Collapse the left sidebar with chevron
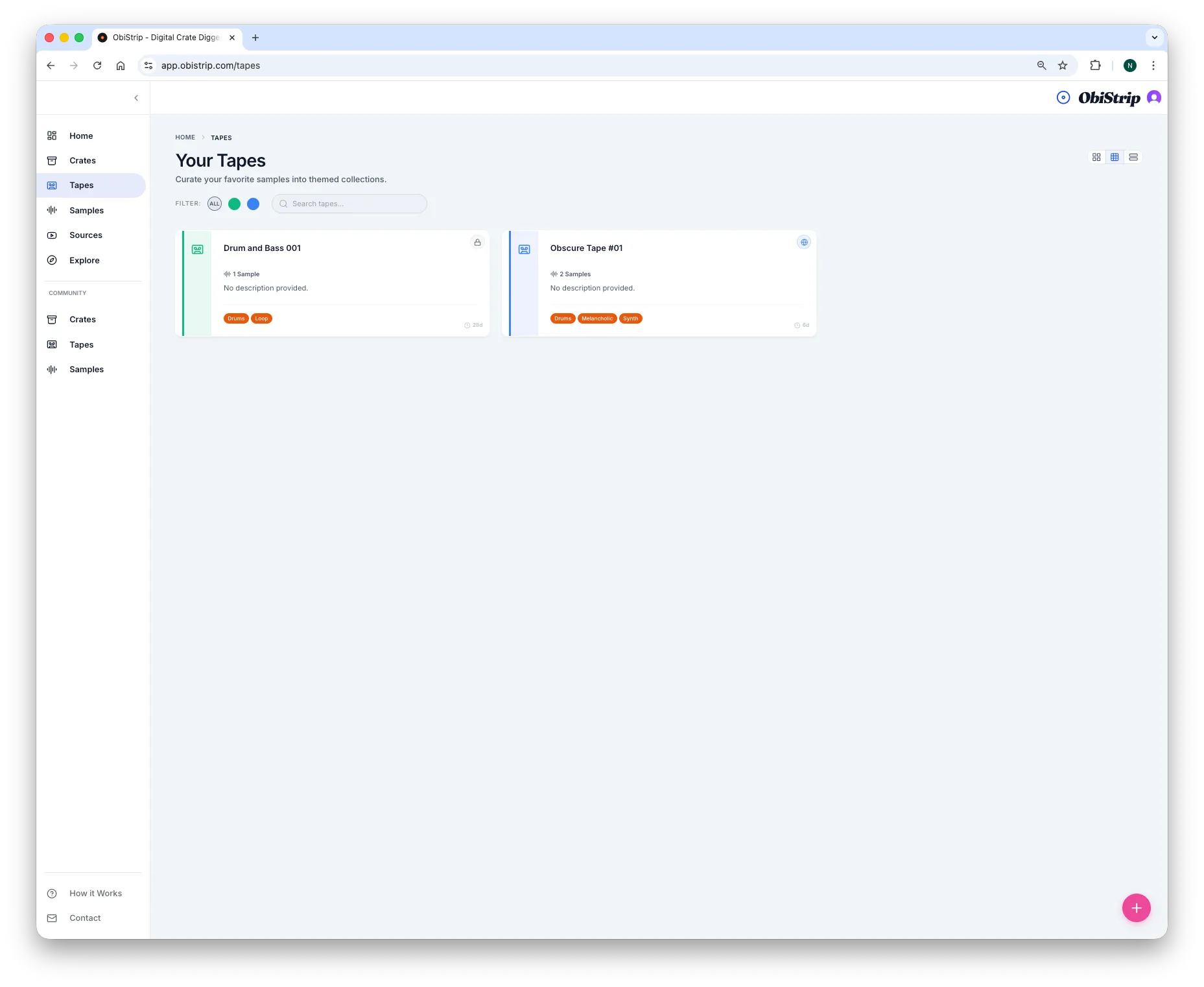 pyautogui.click(x=136, y=98)
